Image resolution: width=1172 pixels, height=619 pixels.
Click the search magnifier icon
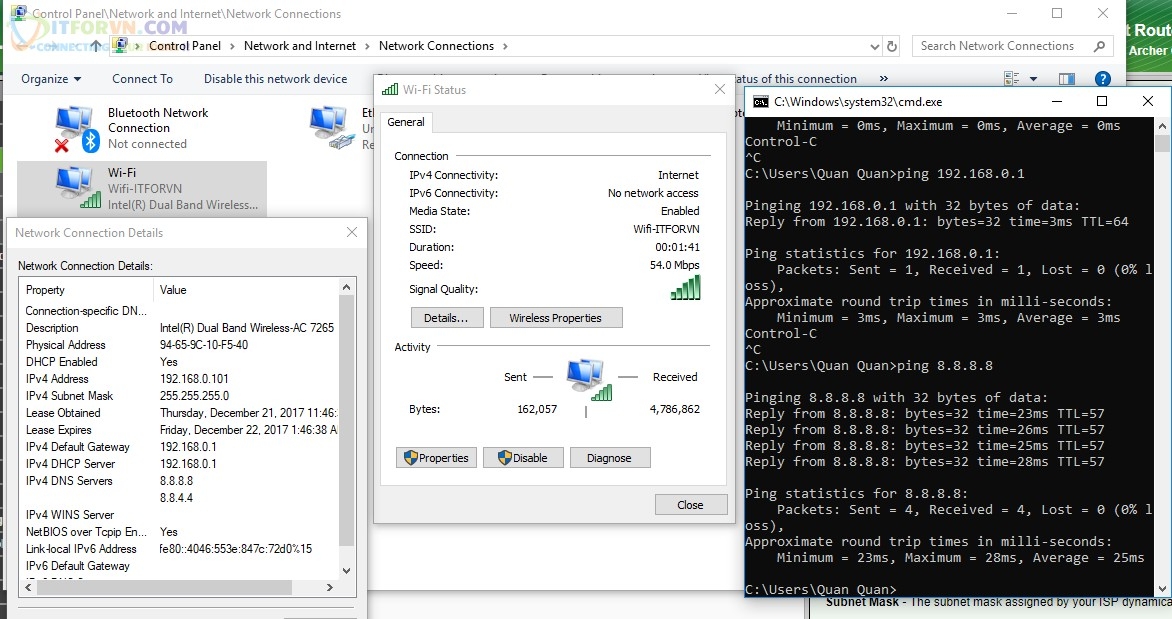tap(1099, 46)
